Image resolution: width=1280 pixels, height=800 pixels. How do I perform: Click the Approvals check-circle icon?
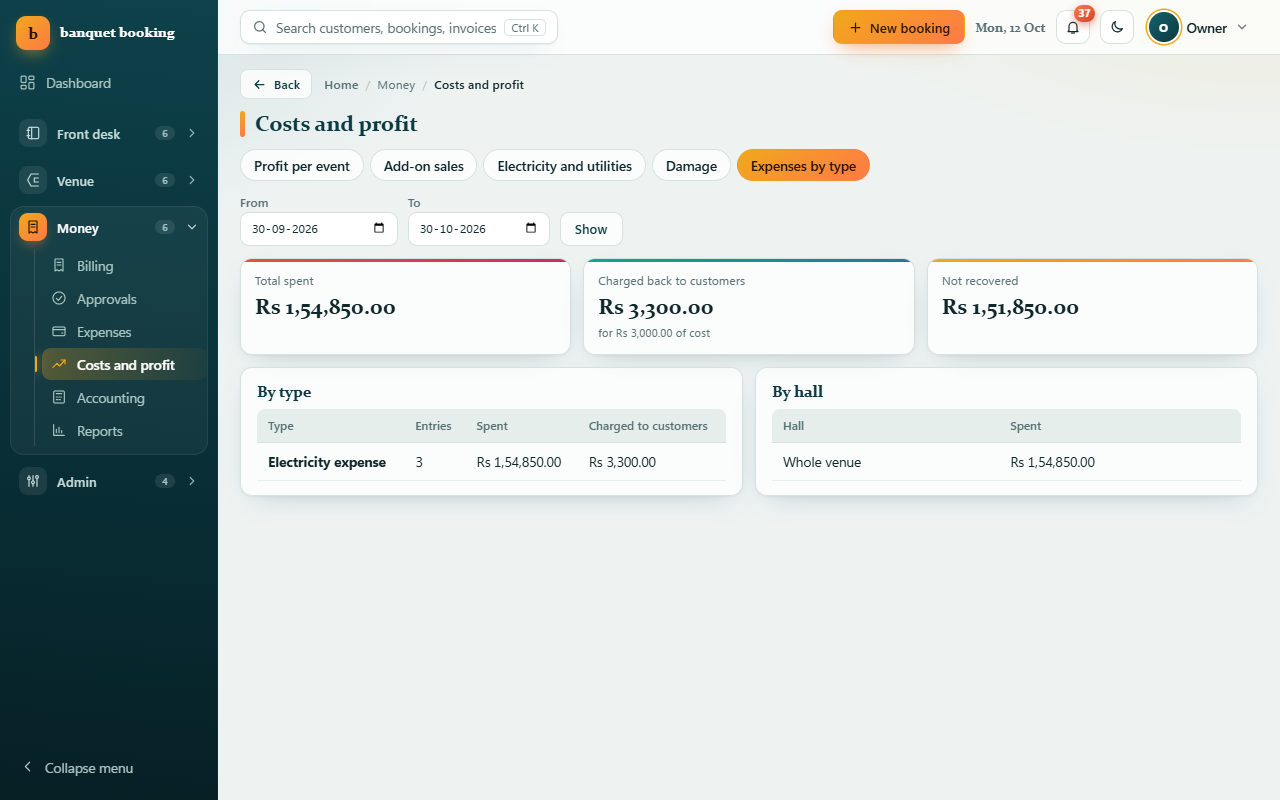pyautogui.click(x=59, y=299)
